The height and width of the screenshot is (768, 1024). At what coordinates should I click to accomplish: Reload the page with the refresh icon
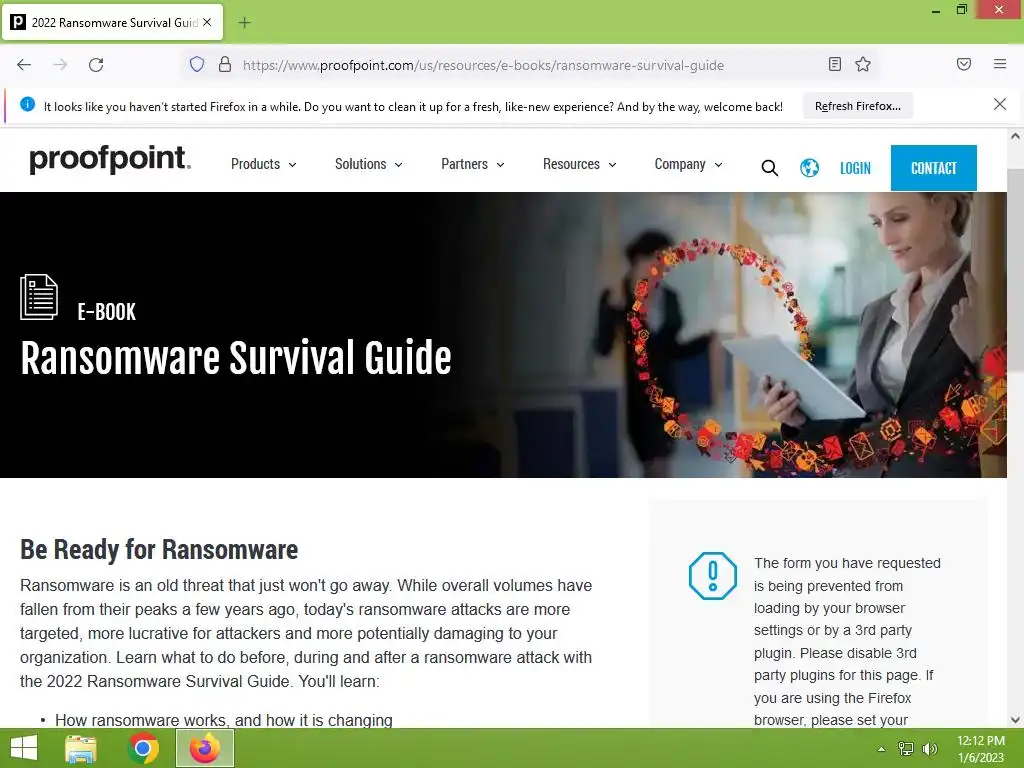coord(96,65)
